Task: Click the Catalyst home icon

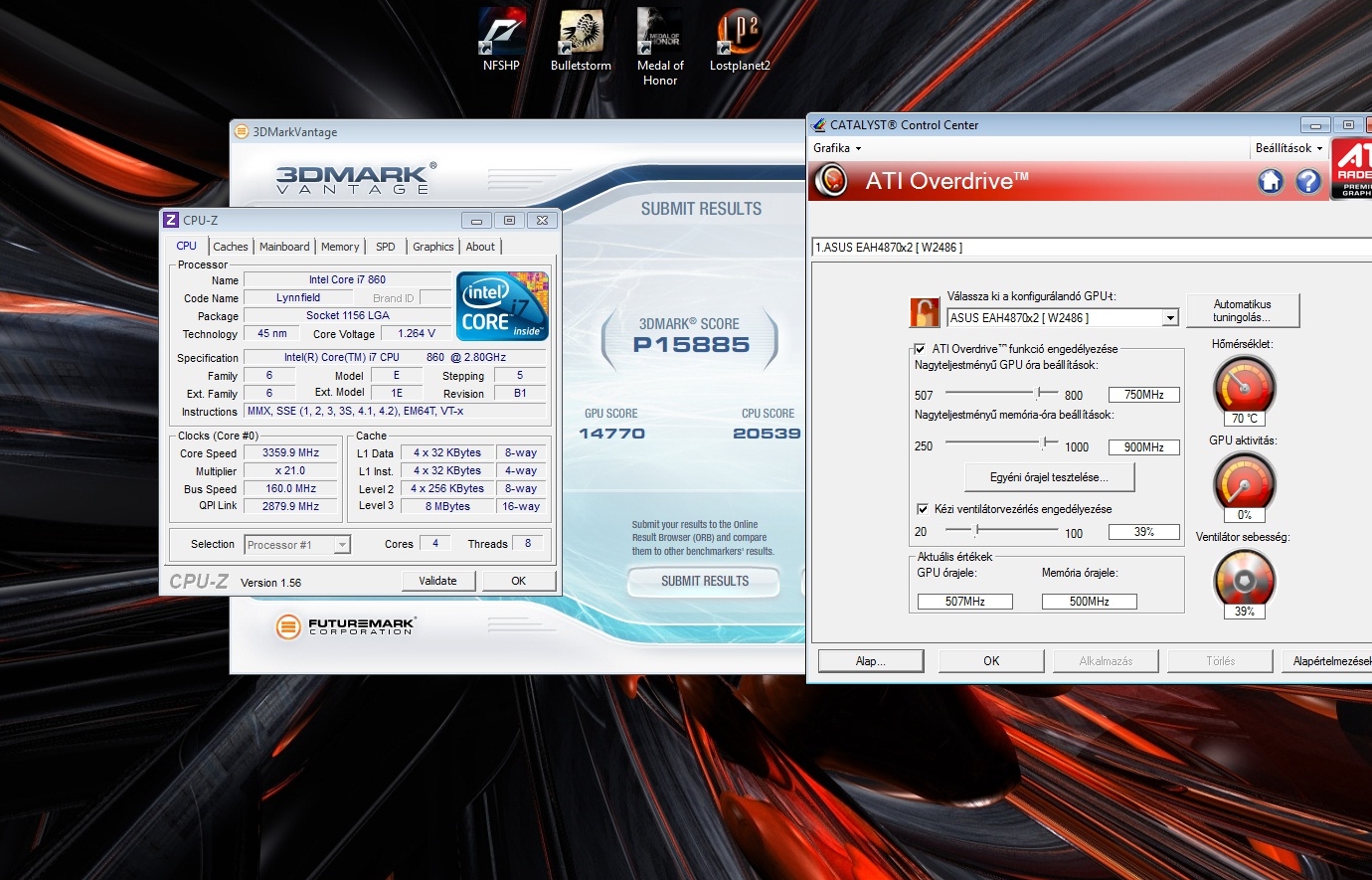Action: (1271, 181)
